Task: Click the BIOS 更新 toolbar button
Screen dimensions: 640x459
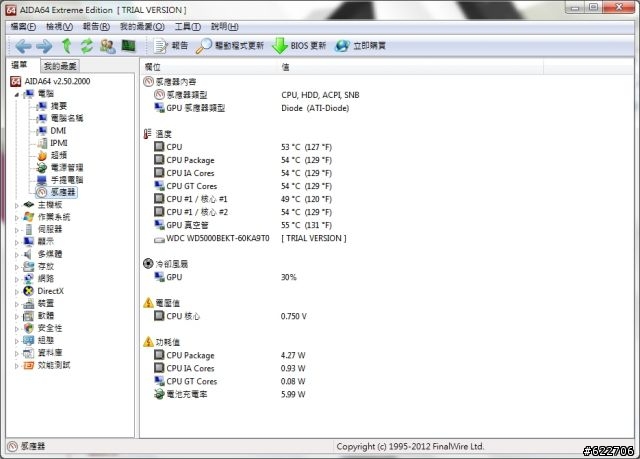Action: click(299, 46)
